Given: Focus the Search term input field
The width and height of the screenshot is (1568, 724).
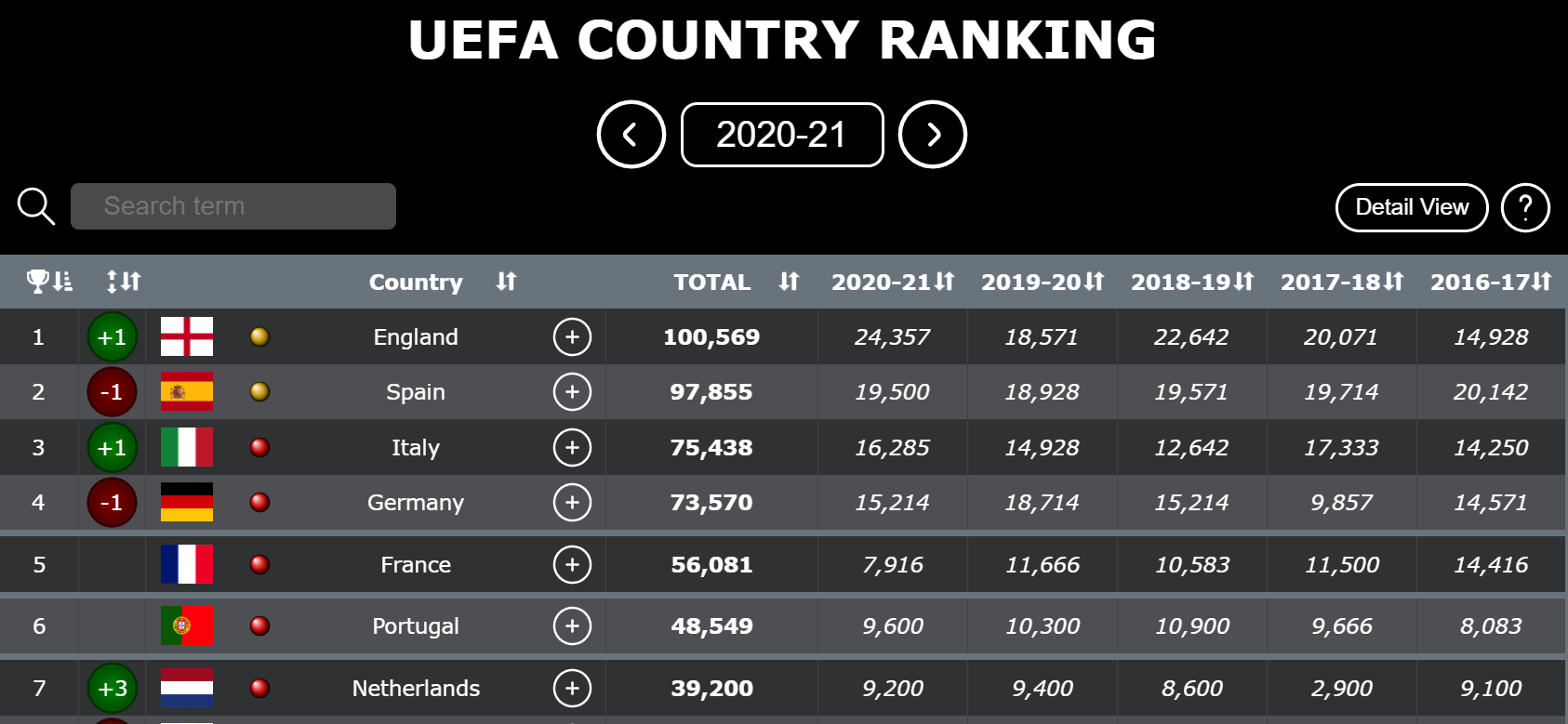Looking at the screenshot, I should click(233, 206).
